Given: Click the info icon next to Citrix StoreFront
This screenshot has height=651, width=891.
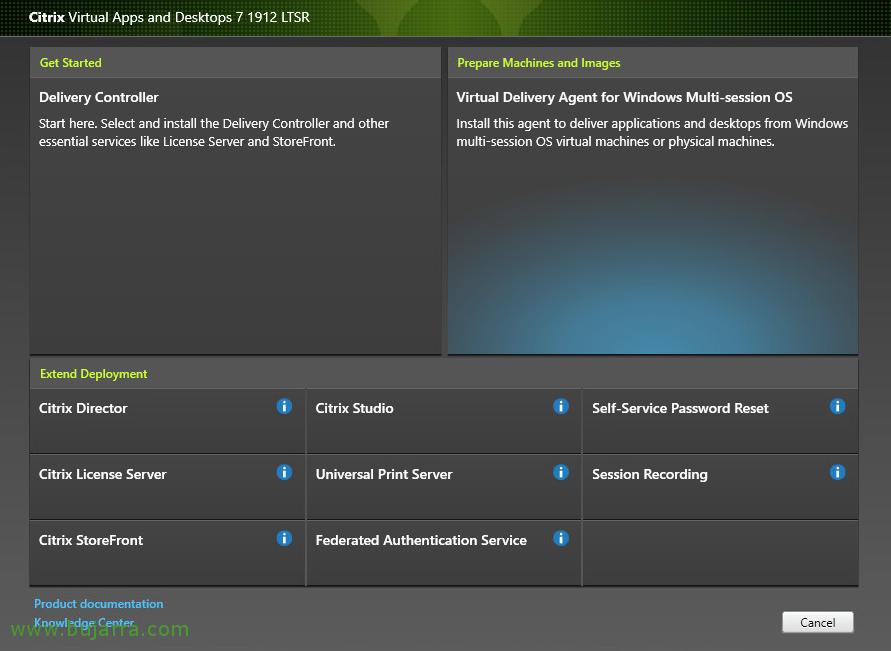Looking at the screenshot, I should [x=284, y=538].
